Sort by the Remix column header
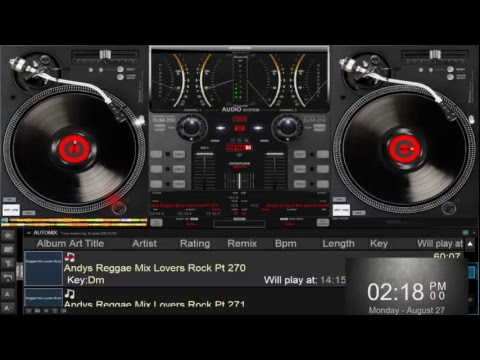Screen dimensions: 480x360 pos(242,243)
